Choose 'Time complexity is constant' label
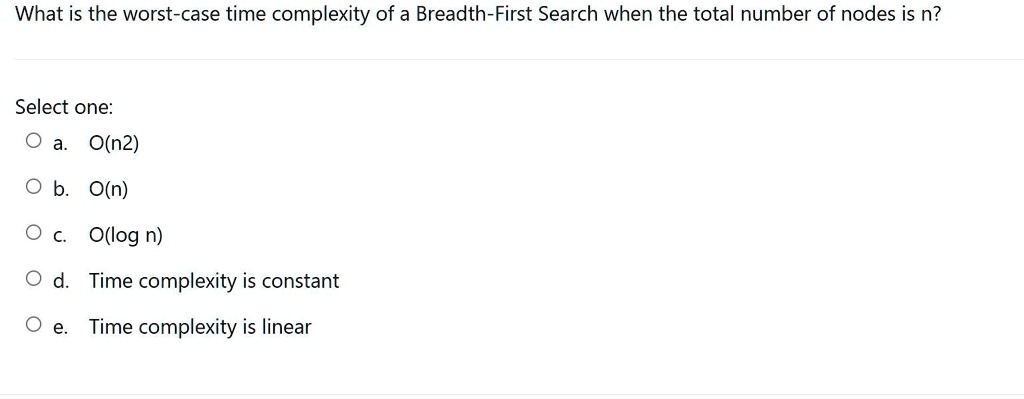 [x=214, y=281]
